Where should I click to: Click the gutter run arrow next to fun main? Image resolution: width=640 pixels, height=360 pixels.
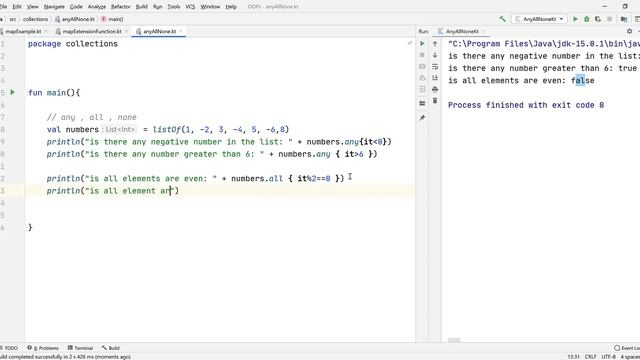(x=13, y=92)
